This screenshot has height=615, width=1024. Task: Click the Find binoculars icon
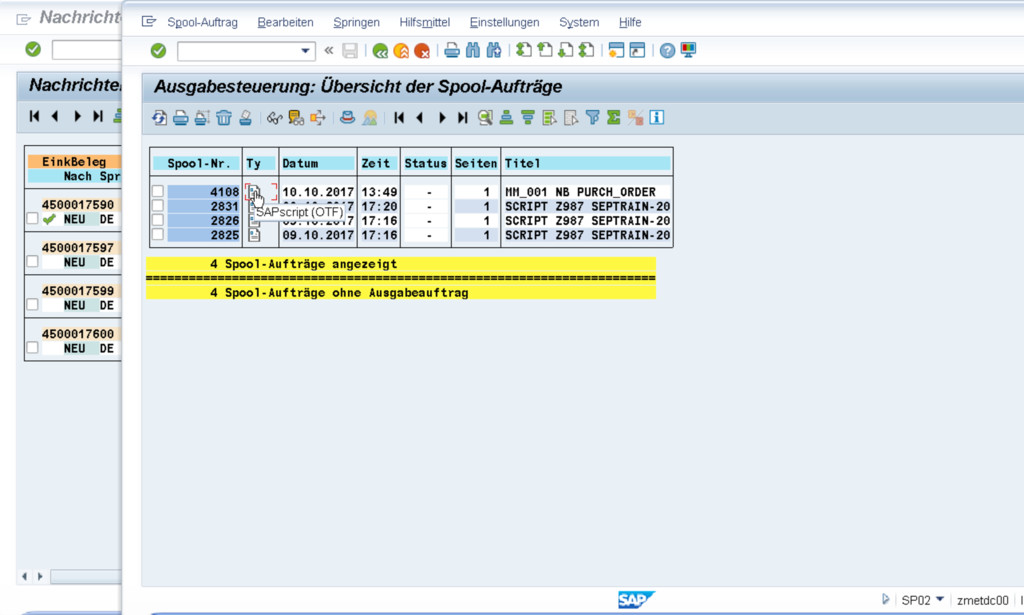[x=473, y=50]
